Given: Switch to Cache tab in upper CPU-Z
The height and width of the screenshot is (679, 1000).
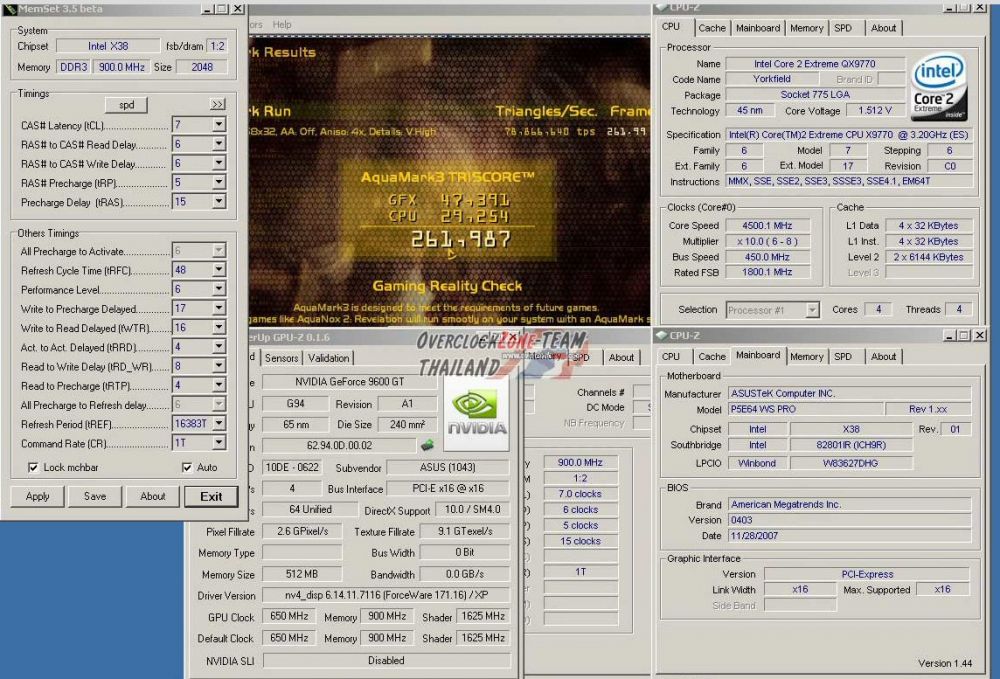Looking at the screenshot, I should tap(711, 28).
